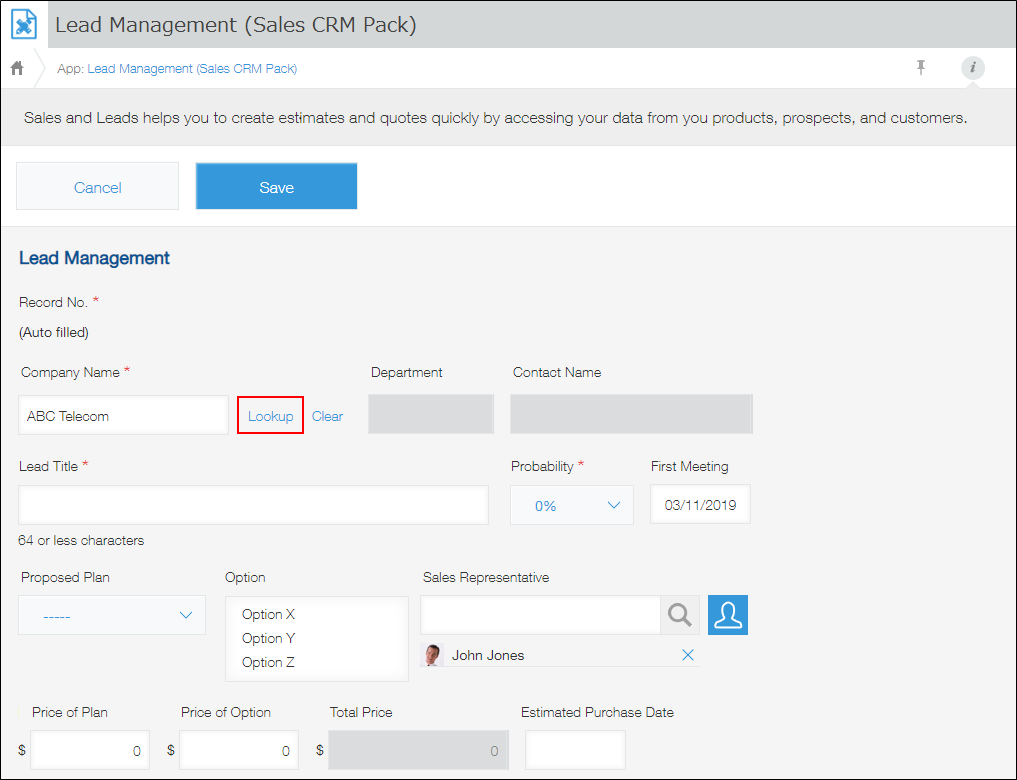This screenshot has width=1017, height=780.
Task: Select Option Y in the Option list
Action: pos(269,638)
